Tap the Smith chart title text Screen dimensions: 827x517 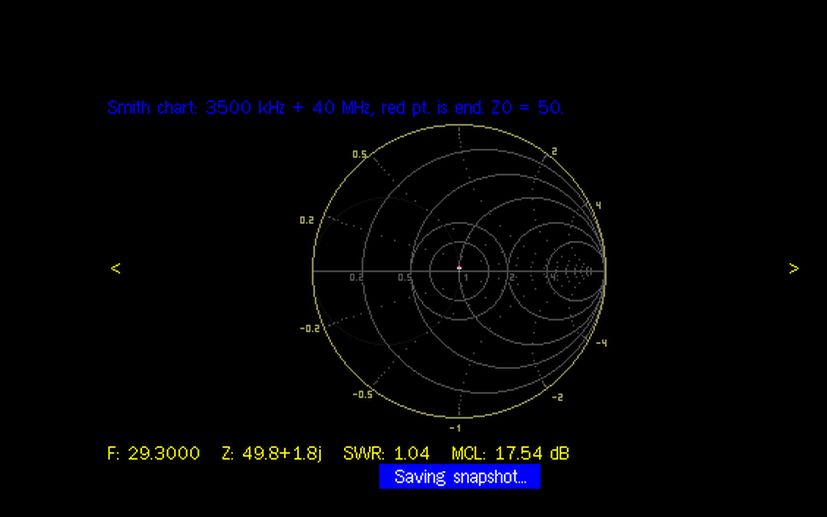click(335, 107)
